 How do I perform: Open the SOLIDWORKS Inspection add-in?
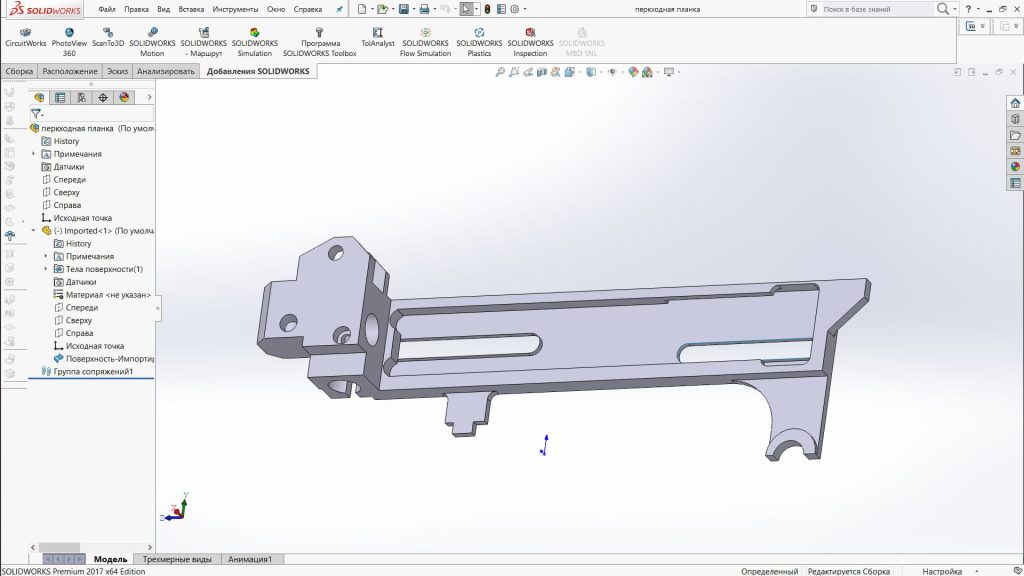coord(530,42)
